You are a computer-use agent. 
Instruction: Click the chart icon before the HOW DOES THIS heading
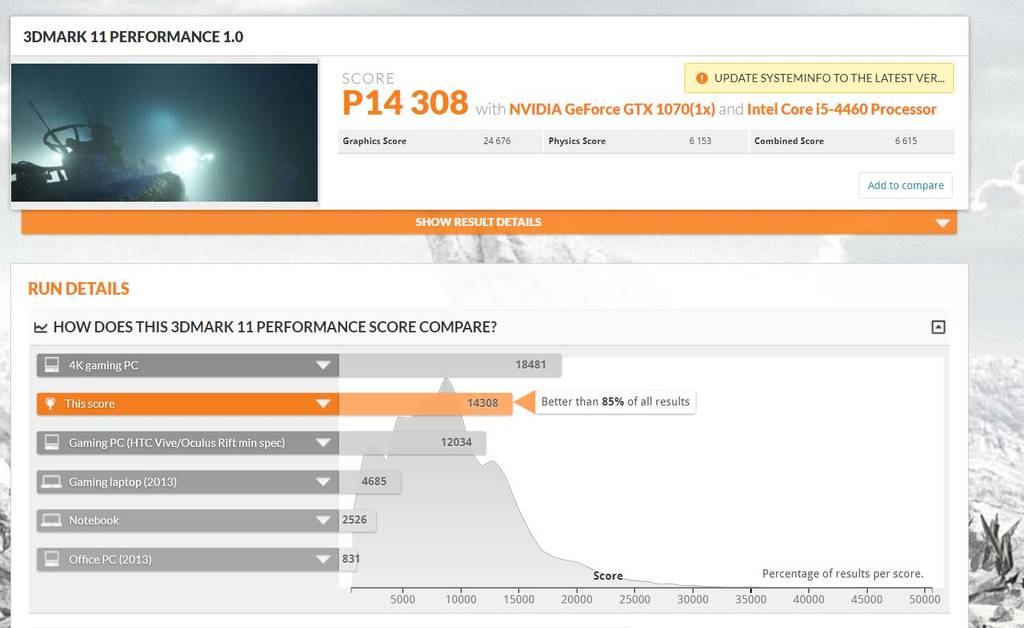tap(40, 327)
